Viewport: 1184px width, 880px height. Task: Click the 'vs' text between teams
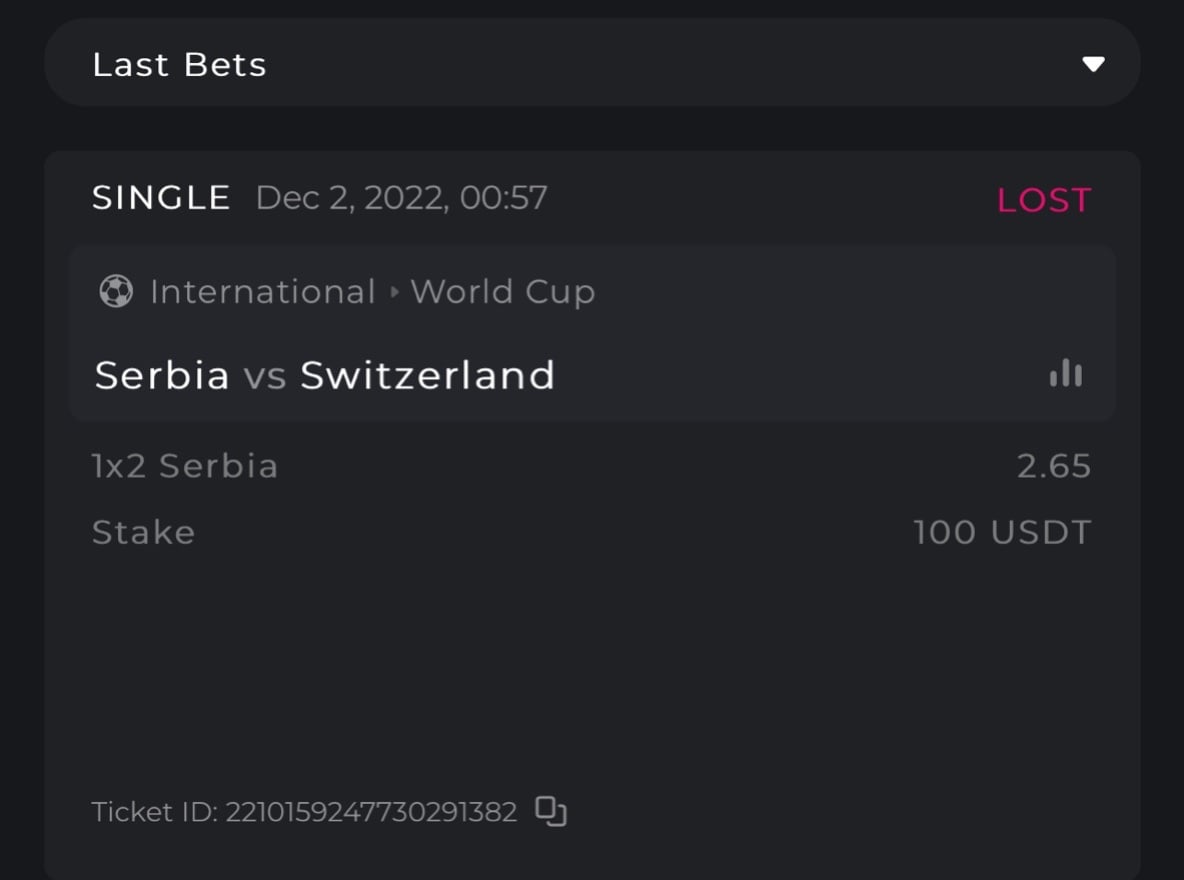[x=265, y=376]
